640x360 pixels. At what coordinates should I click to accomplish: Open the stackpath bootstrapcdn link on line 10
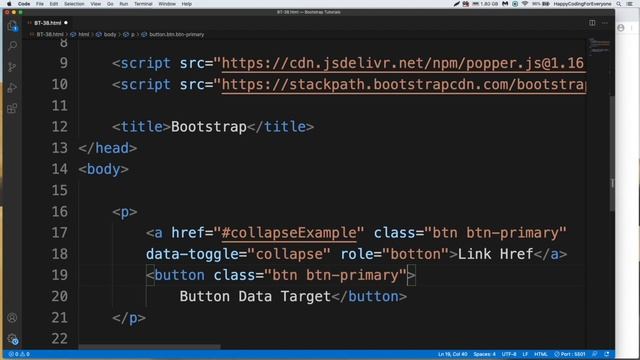(x=403, y=84)
